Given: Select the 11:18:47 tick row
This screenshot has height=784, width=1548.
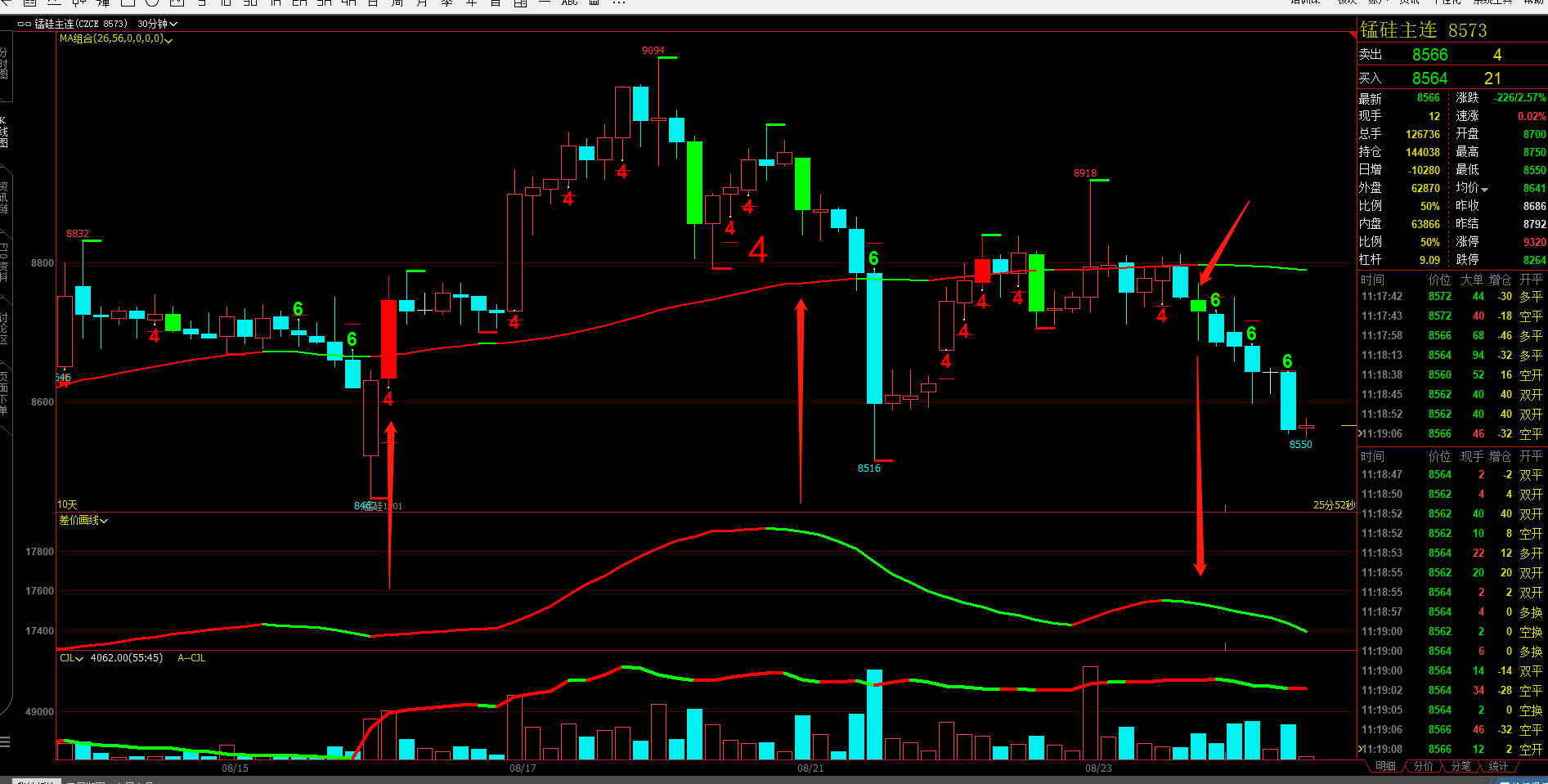Looking at the screenshot, I should coord(1452,475).
